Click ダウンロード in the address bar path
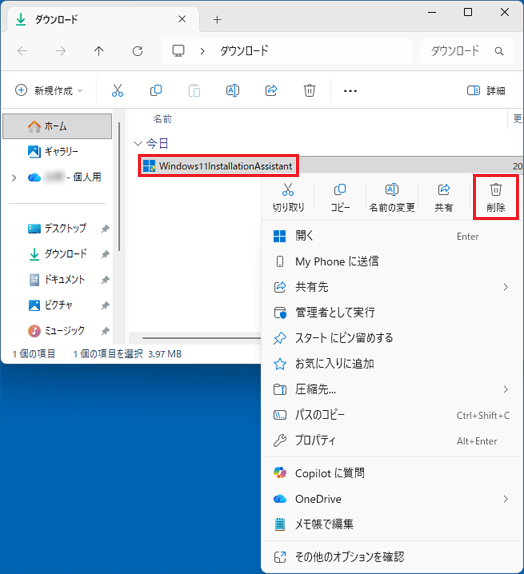524x574 pixels. click(x=244, y=51)
